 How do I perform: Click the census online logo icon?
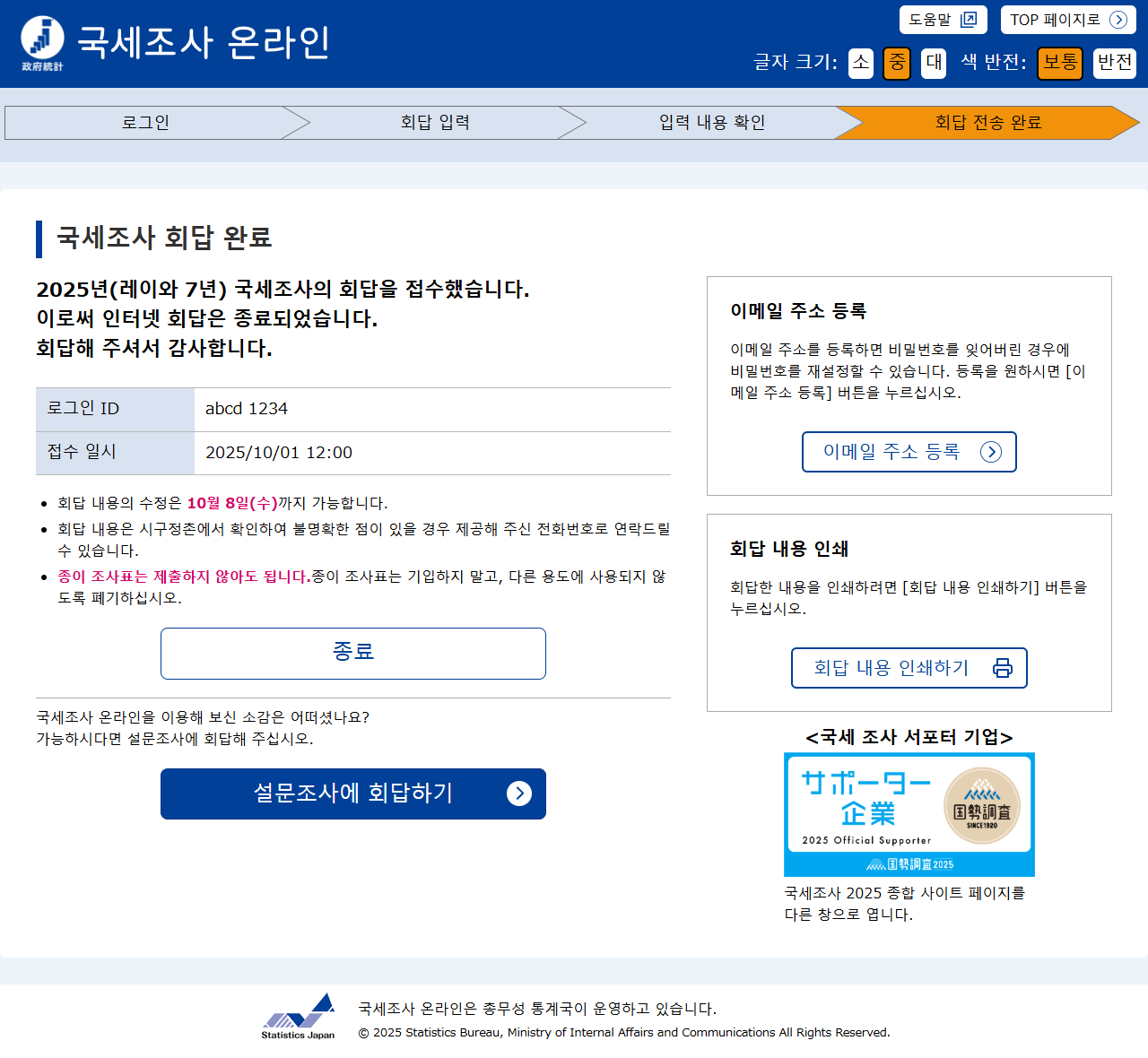tap(42, 41)
